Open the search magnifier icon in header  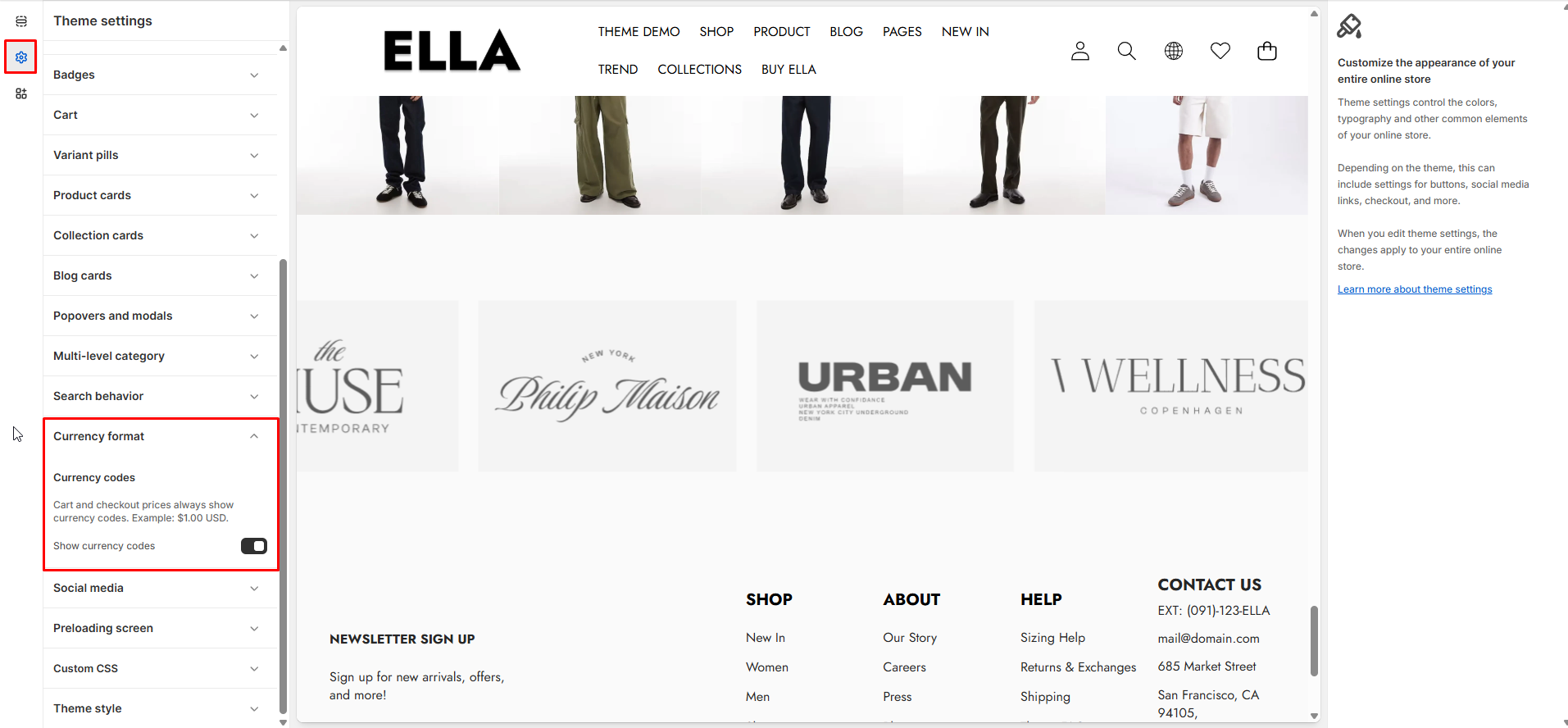click(1127, 51)
